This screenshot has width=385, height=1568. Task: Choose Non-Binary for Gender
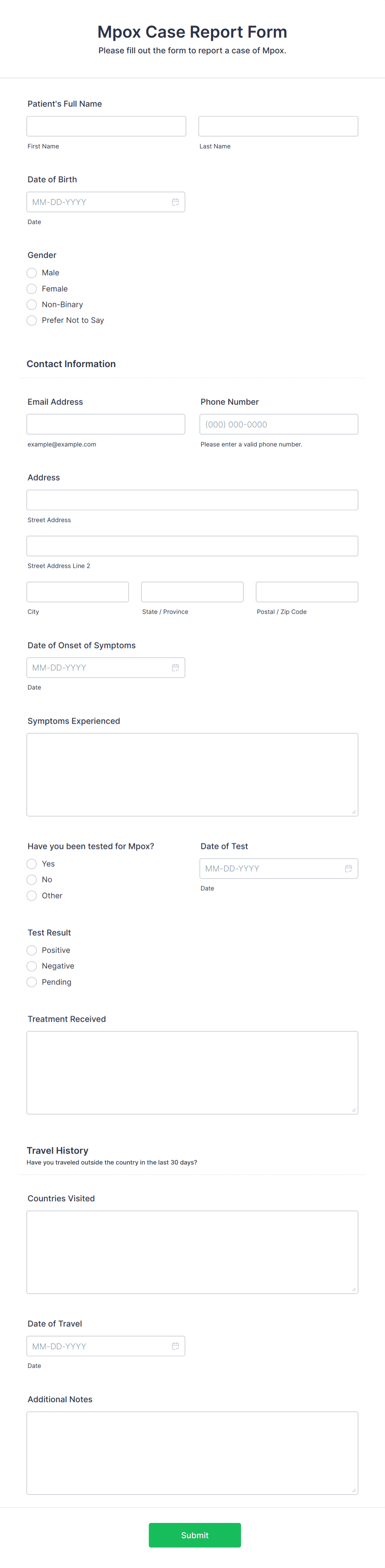[31, 304]
